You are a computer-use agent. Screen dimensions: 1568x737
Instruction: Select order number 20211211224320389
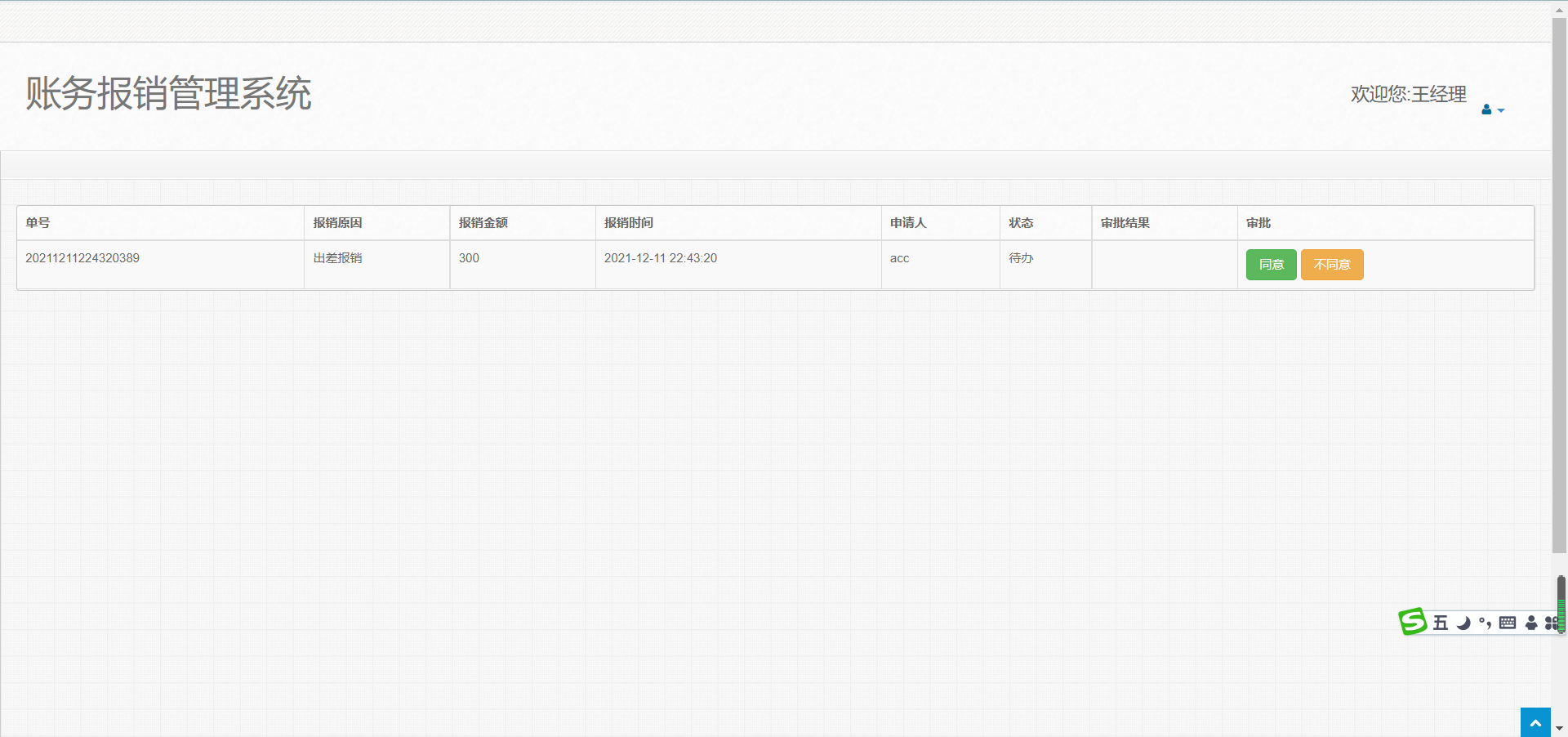coord(82,258)
